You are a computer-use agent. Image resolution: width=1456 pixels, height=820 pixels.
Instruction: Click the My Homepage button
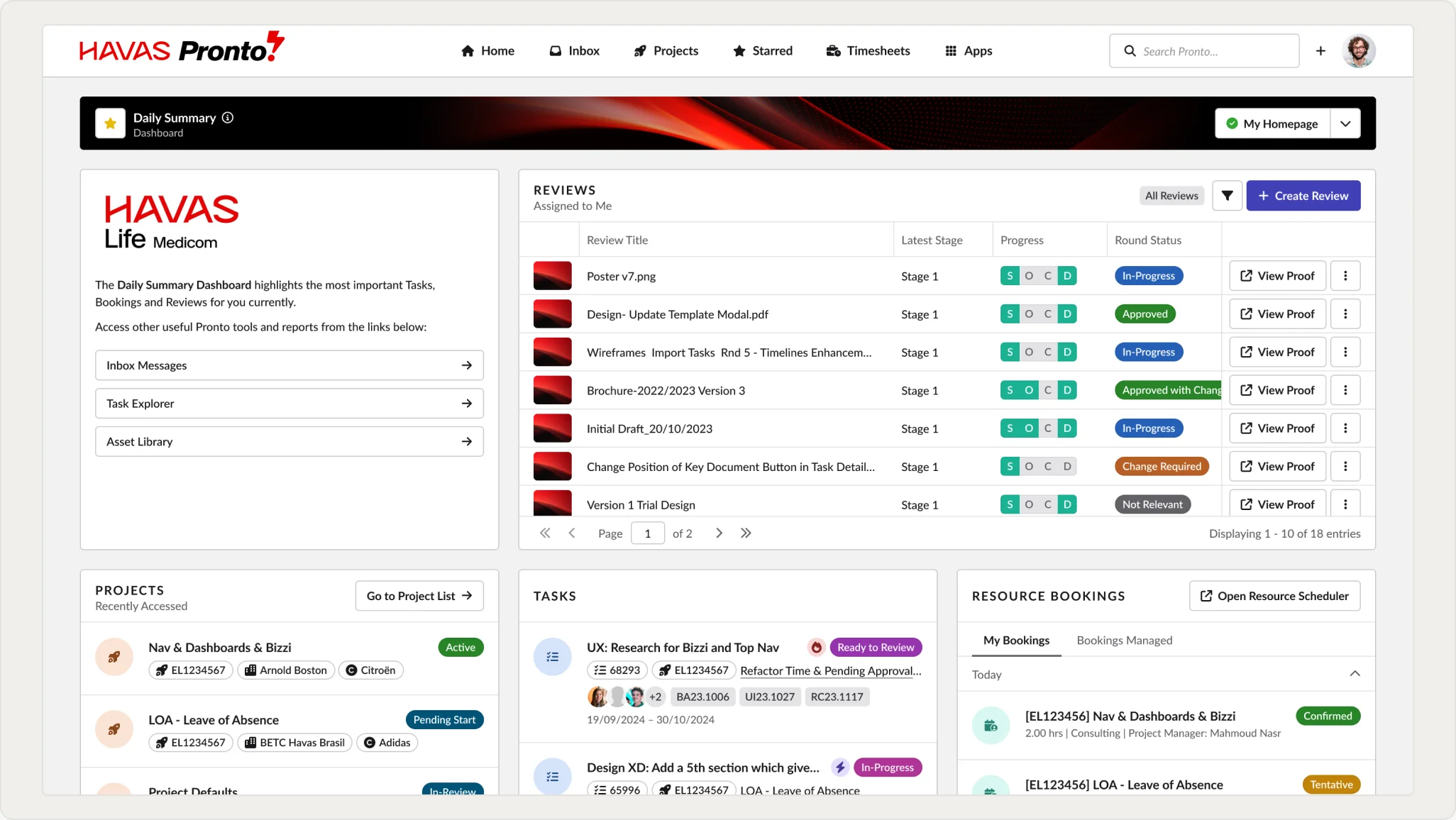pos(1272,123)
